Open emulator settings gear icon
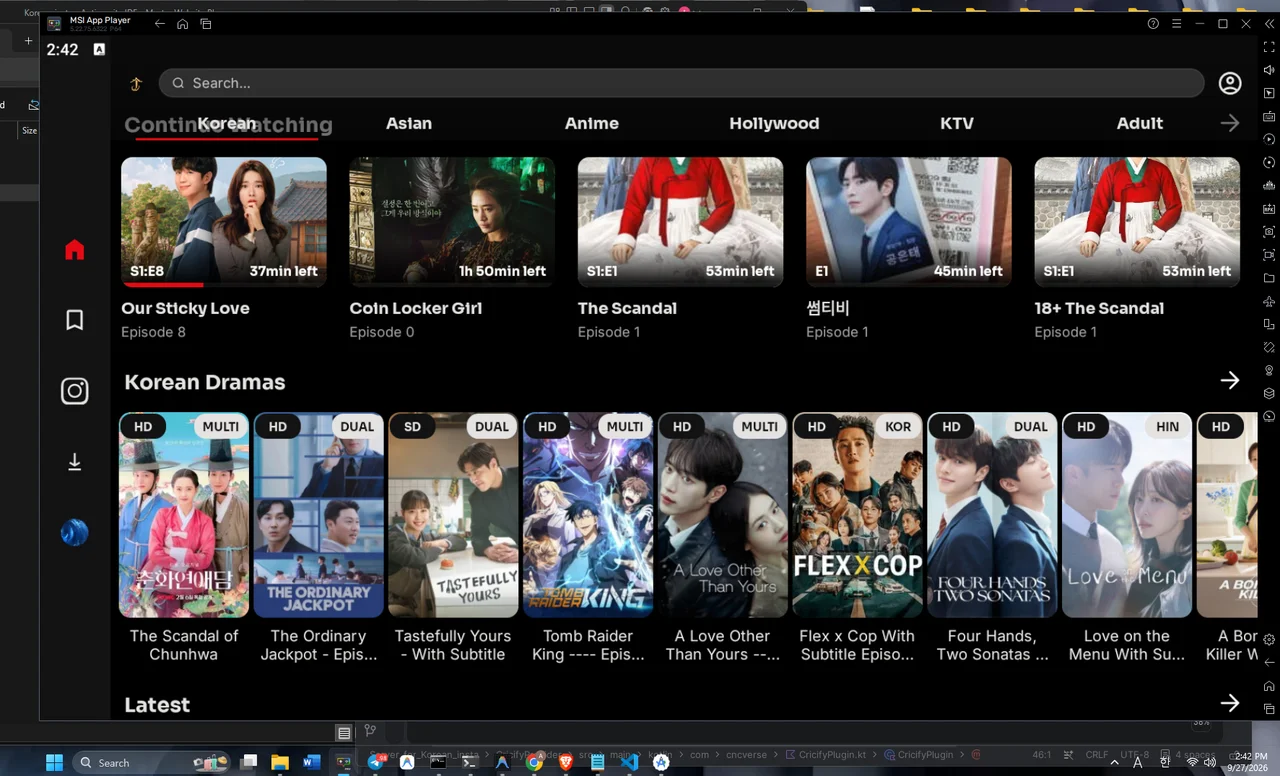1280x776 pixels. coord(1269,639)
